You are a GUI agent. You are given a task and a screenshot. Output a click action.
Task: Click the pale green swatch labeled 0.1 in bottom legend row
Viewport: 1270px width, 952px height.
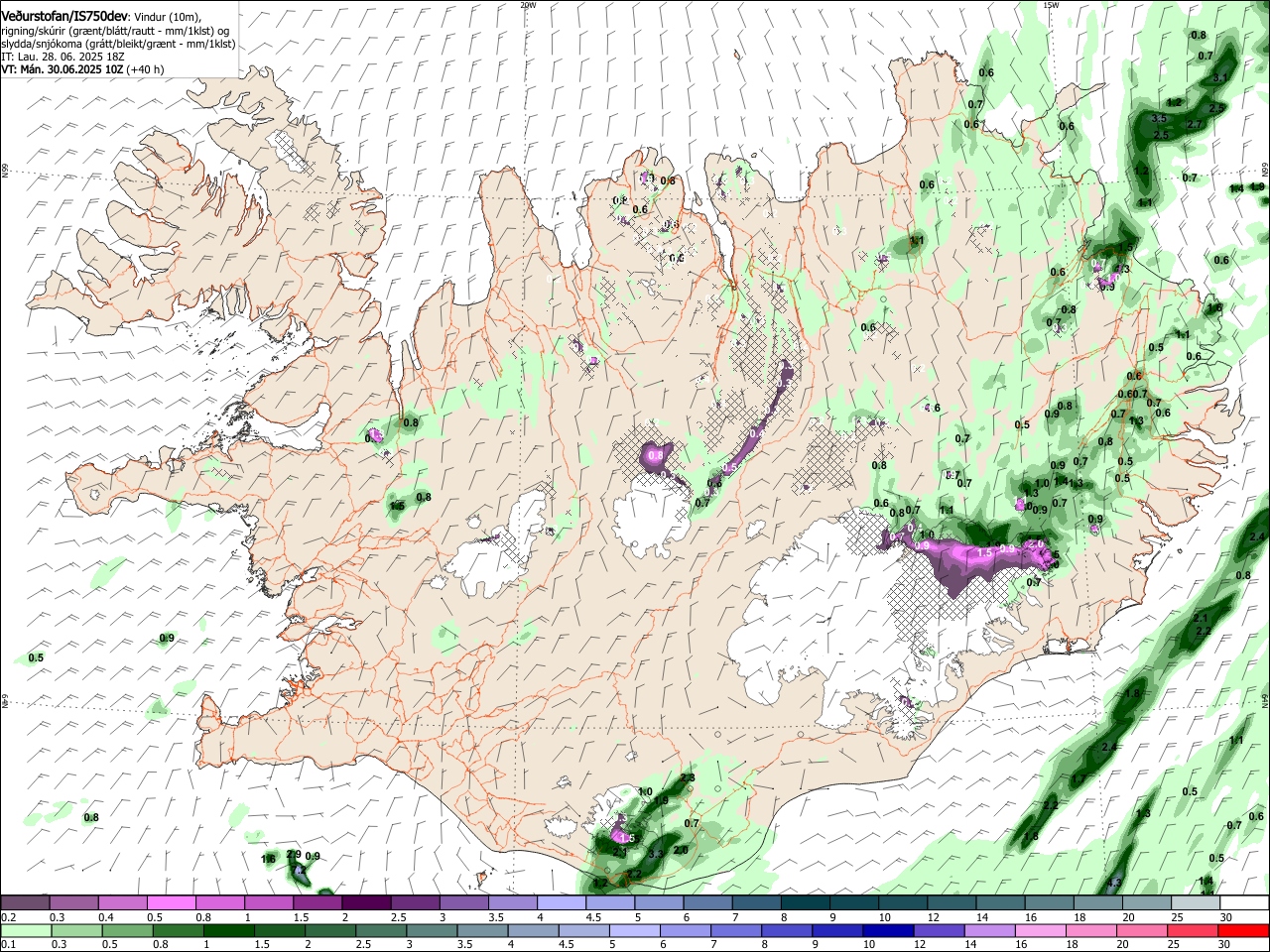click(x=26, y=931)
